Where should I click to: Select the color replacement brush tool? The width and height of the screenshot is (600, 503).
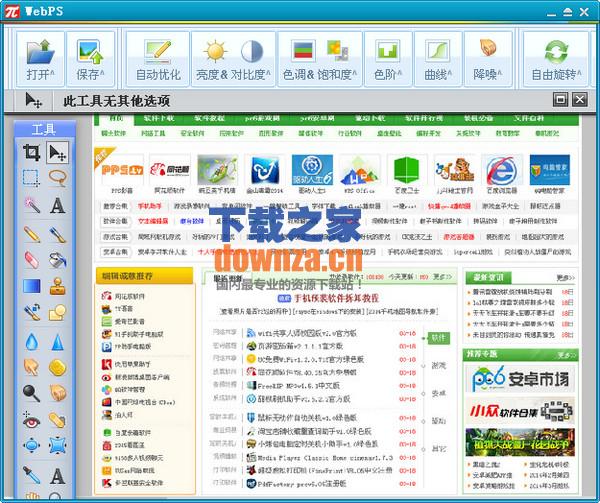click(x=32, y=313)
